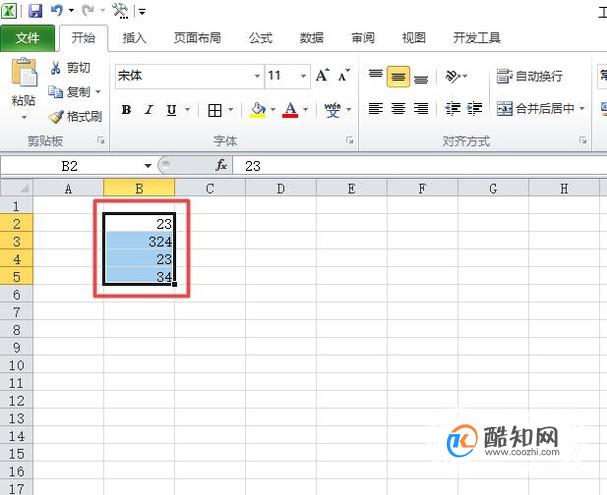Viewport: 607px width, 495px height.
Task: Switch to the Developer (开发工具) tab
Action: click(477, 38)
